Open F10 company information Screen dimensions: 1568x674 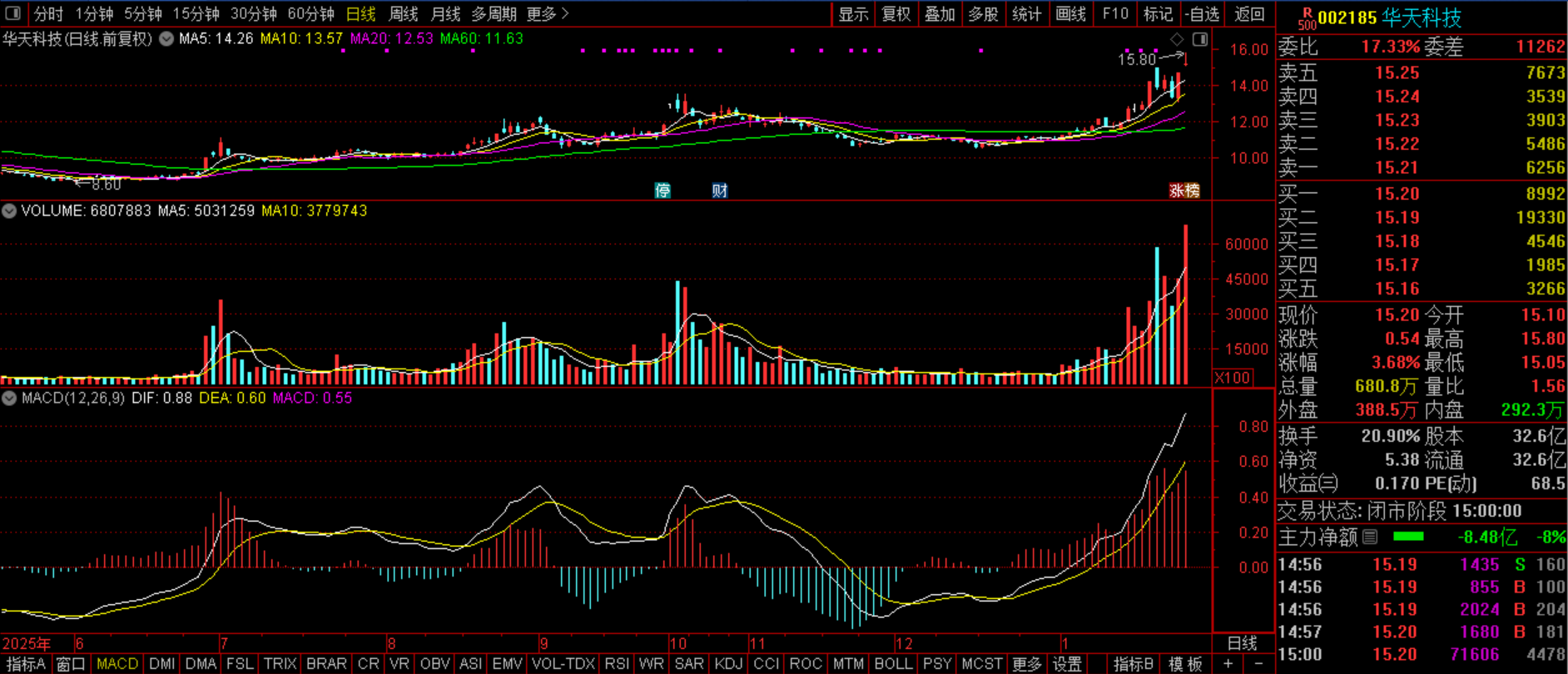tap(1115, 14)
